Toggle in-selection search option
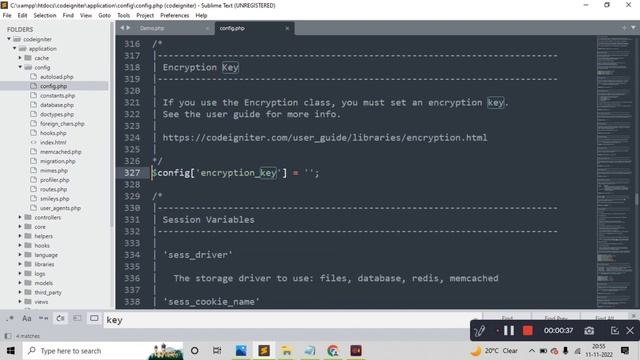Image resolution: width=640 pixels, height=360 pixels. tap(77, 318)
